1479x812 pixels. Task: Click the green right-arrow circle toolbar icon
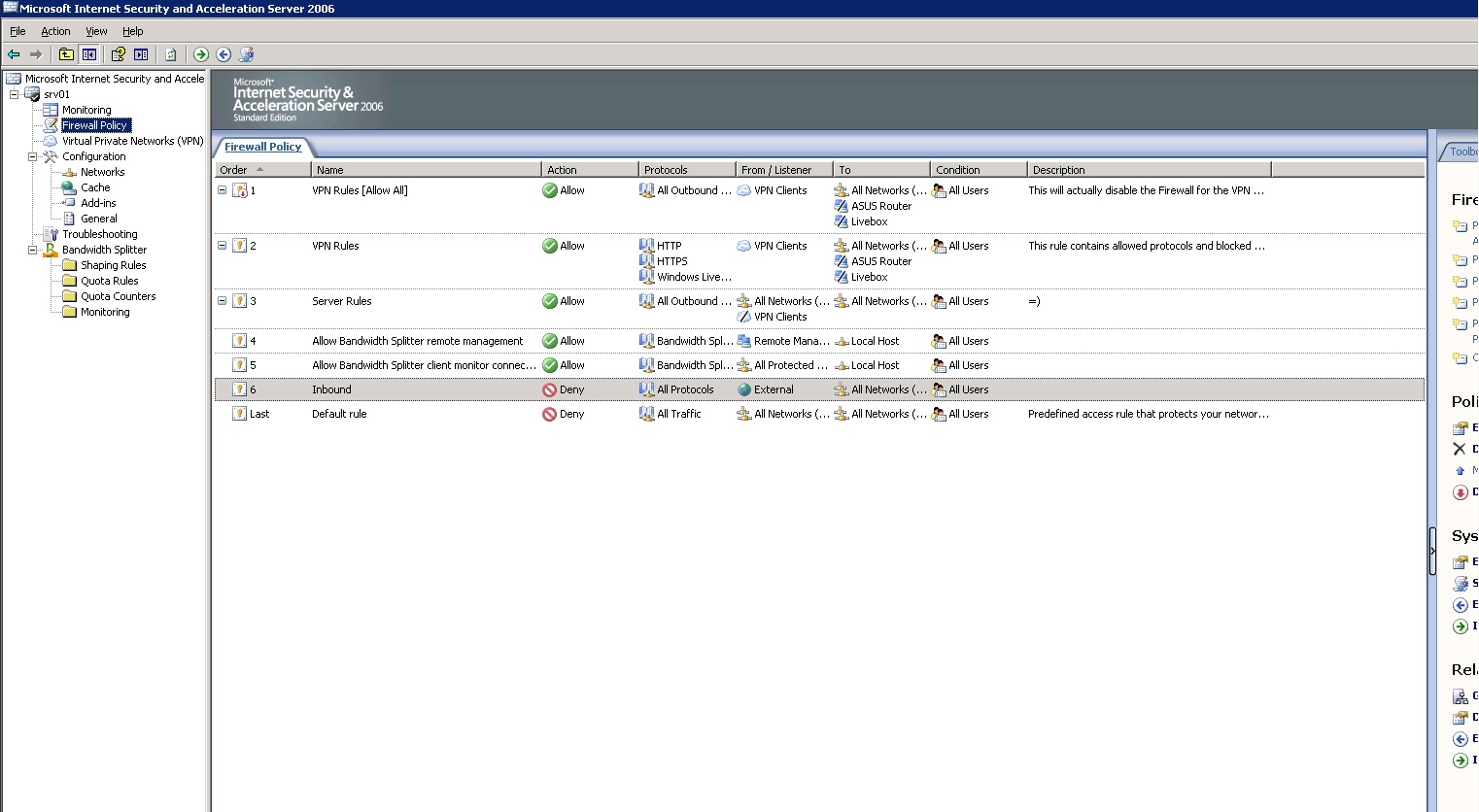[x=201, y=54]
